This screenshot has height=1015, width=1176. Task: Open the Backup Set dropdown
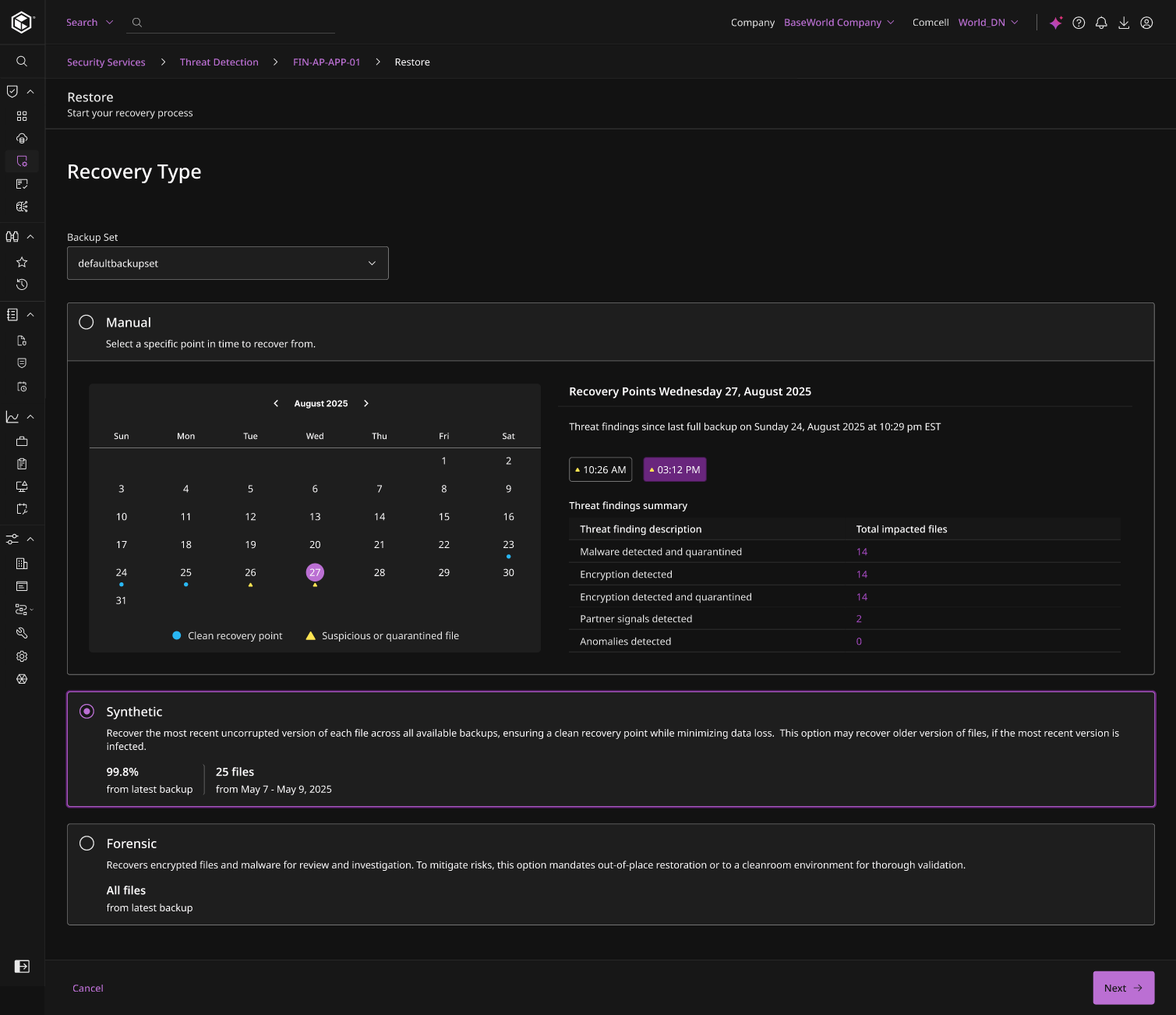(228, 263)
